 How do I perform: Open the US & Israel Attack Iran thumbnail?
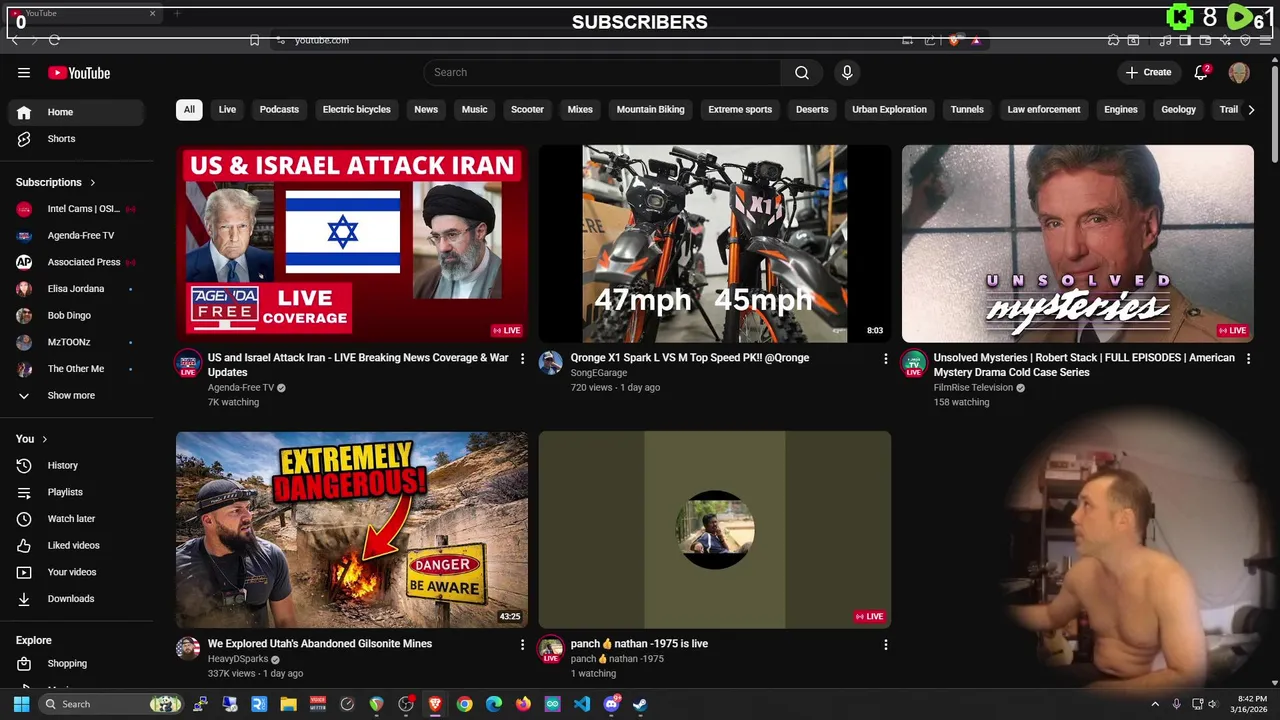(352, 244)
